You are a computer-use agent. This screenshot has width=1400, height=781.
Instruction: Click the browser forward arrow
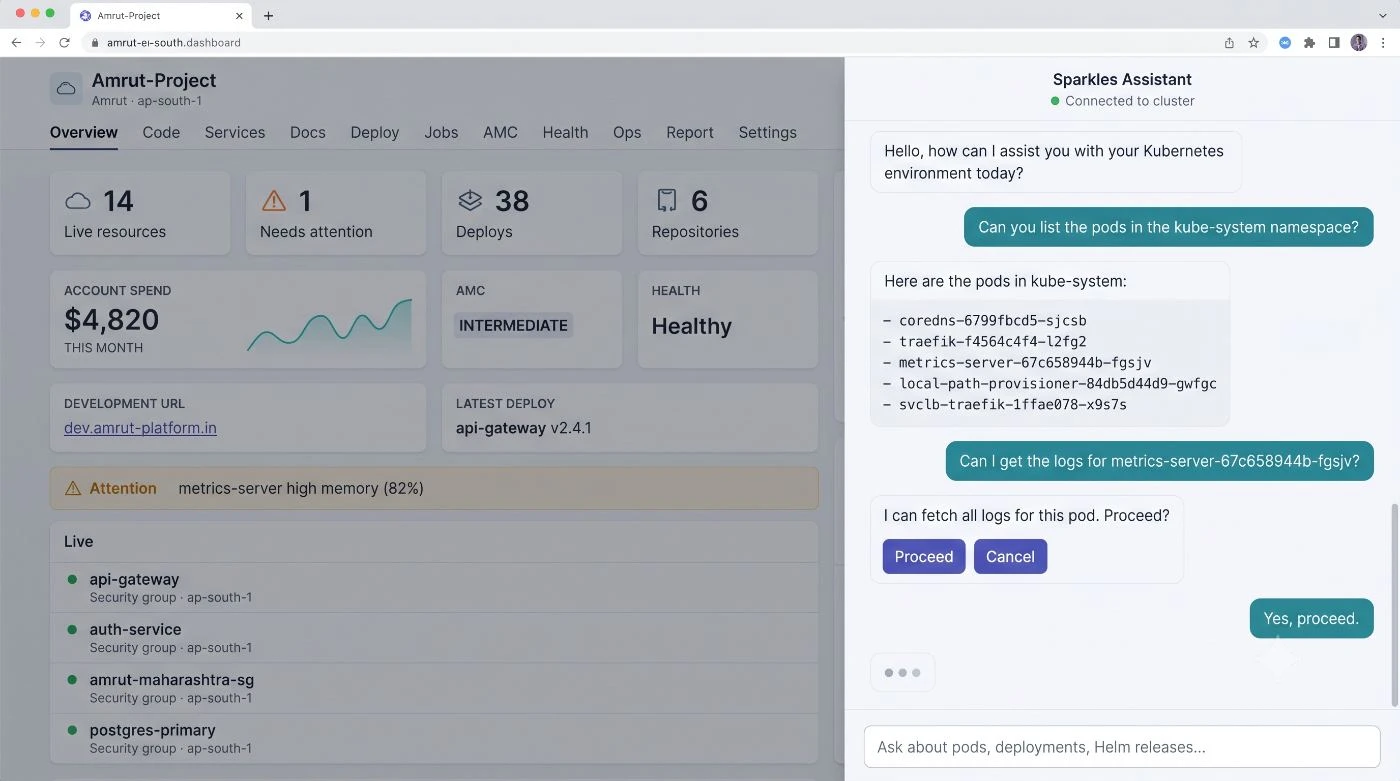click(40, 43)
